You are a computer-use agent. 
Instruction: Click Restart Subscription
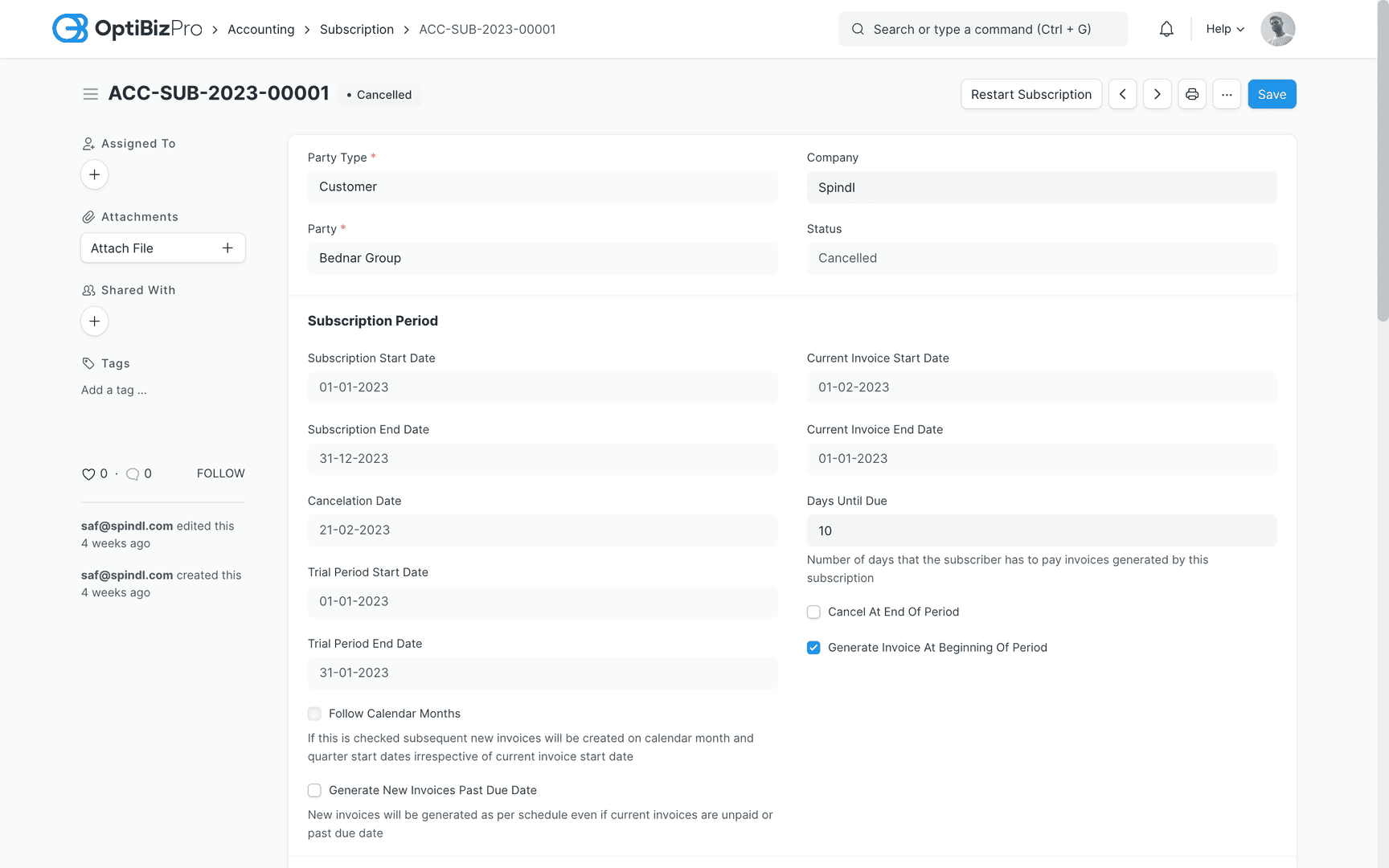1031,94
